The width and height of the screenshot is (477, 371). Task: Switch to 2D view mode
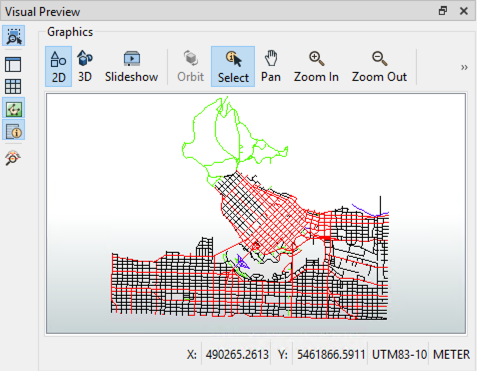click(58, 67)
